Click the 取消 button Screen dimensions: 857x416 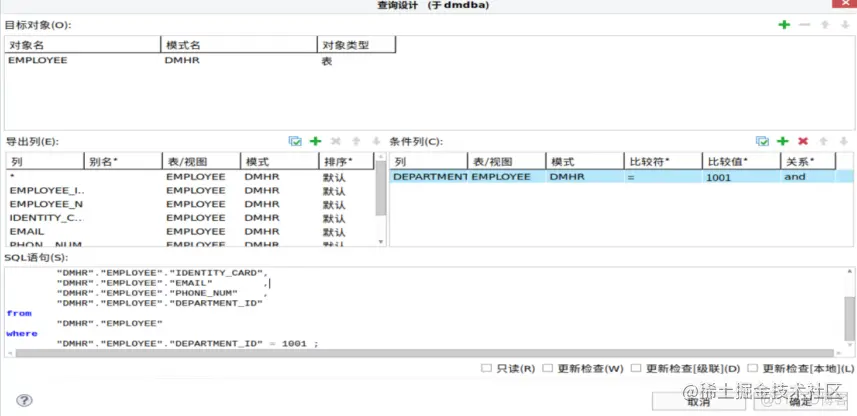coord(698,402)
